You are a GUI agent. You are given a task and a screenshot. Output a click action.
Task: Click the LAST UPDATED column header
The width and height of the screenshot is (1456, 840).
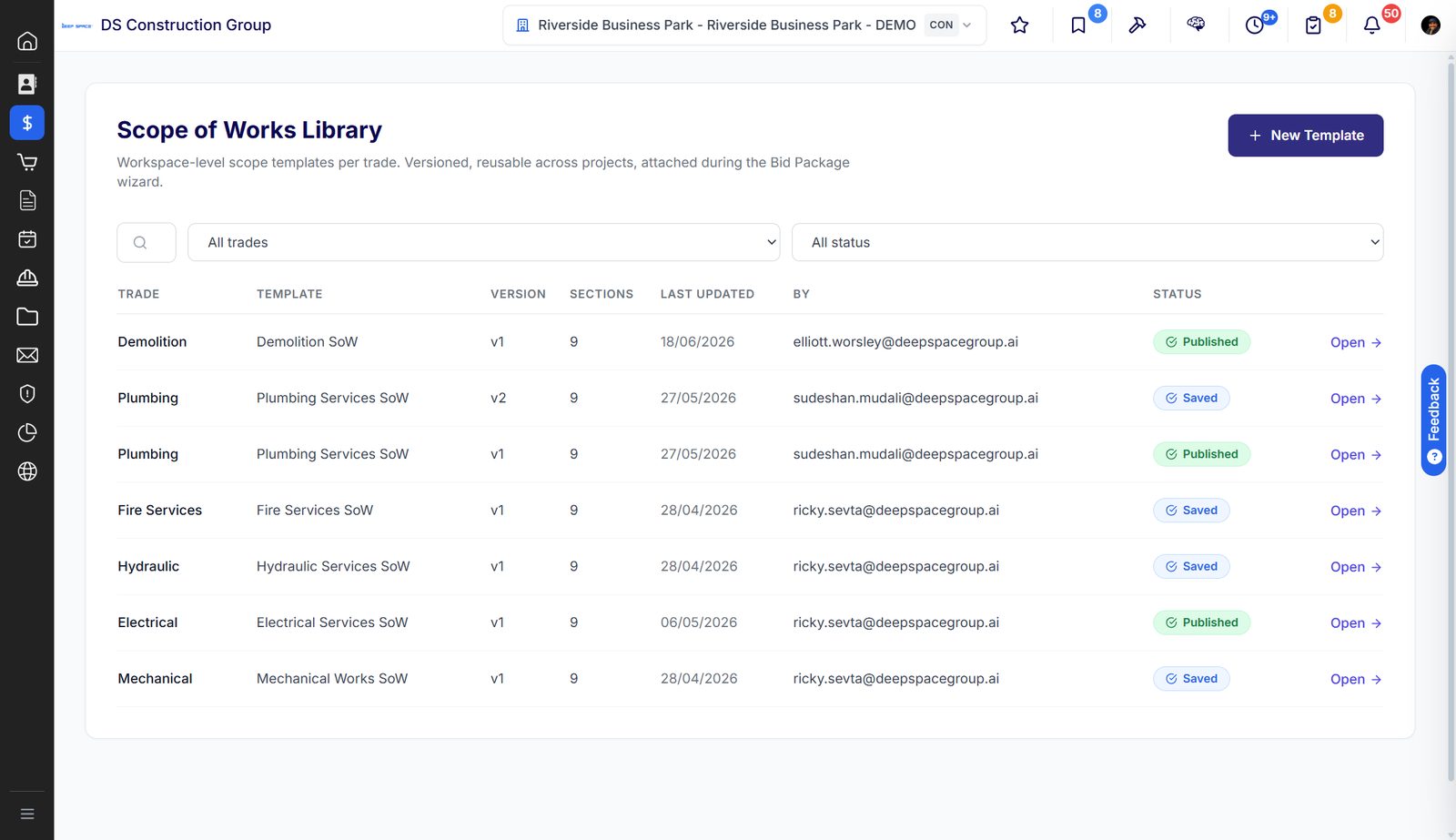click(x=707, y=294)
